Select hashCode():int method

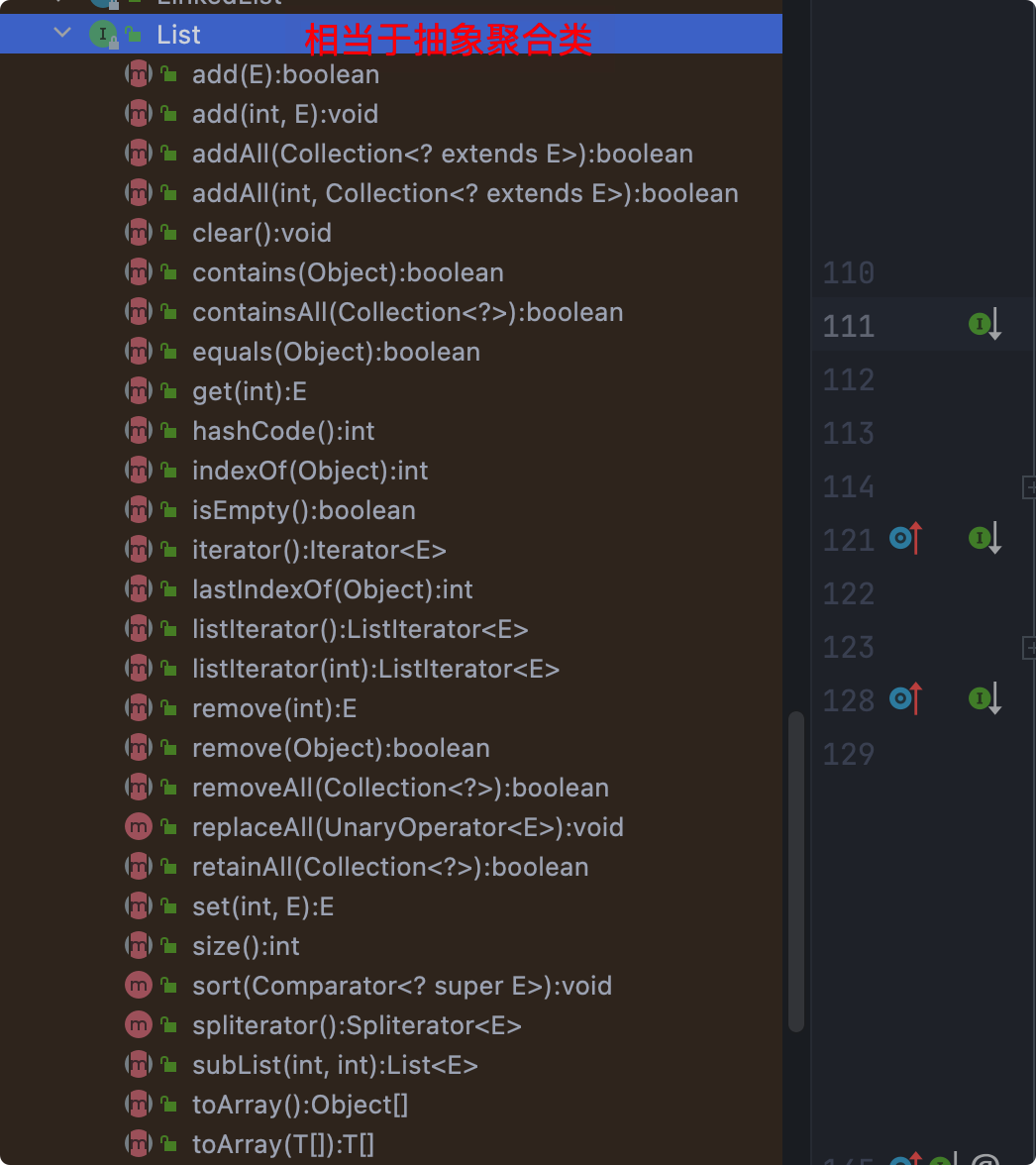[x=283, y=431]
